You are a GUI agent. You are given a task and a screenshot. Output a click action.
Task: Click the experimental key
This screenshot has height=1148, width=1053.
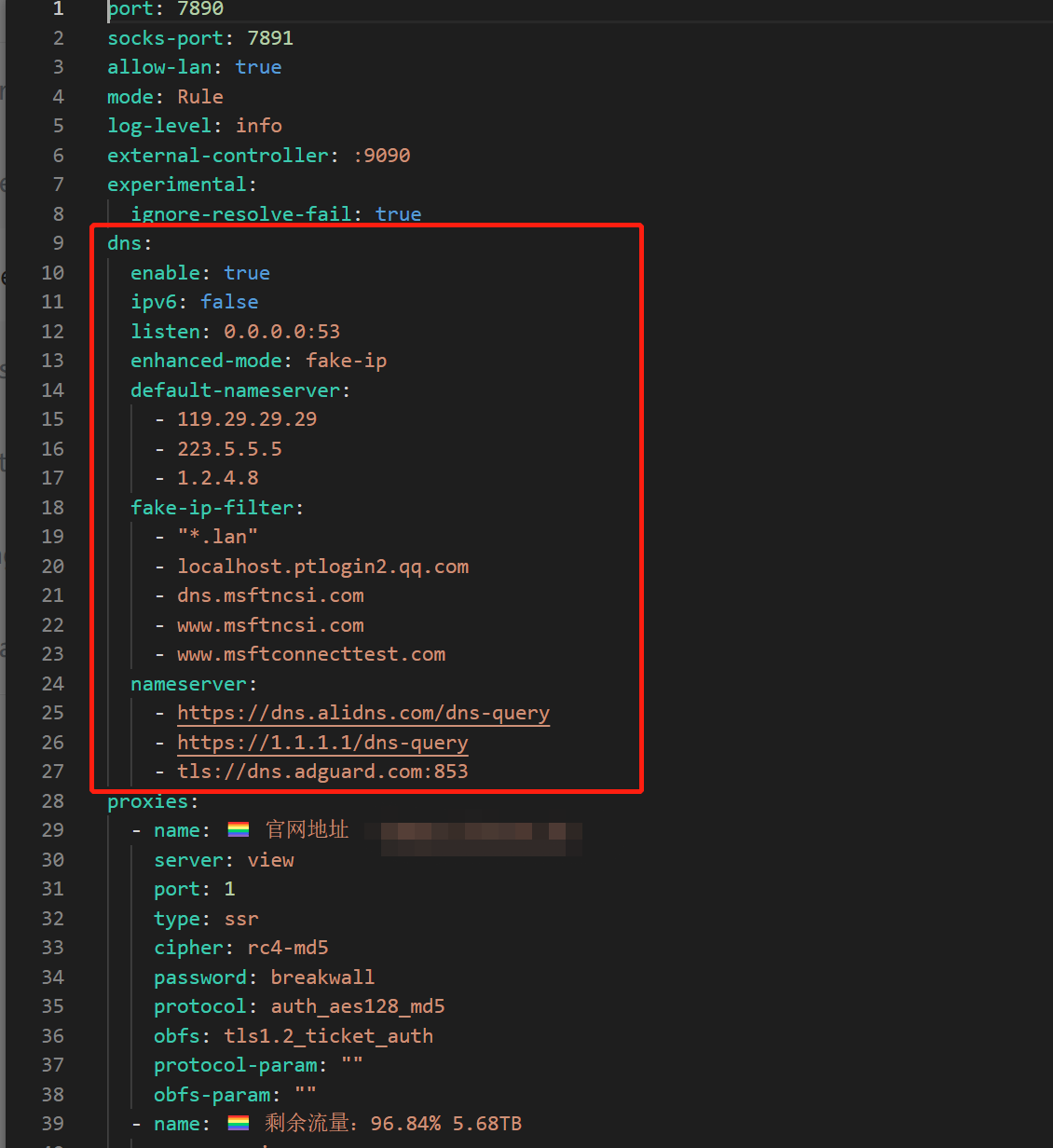177,184
